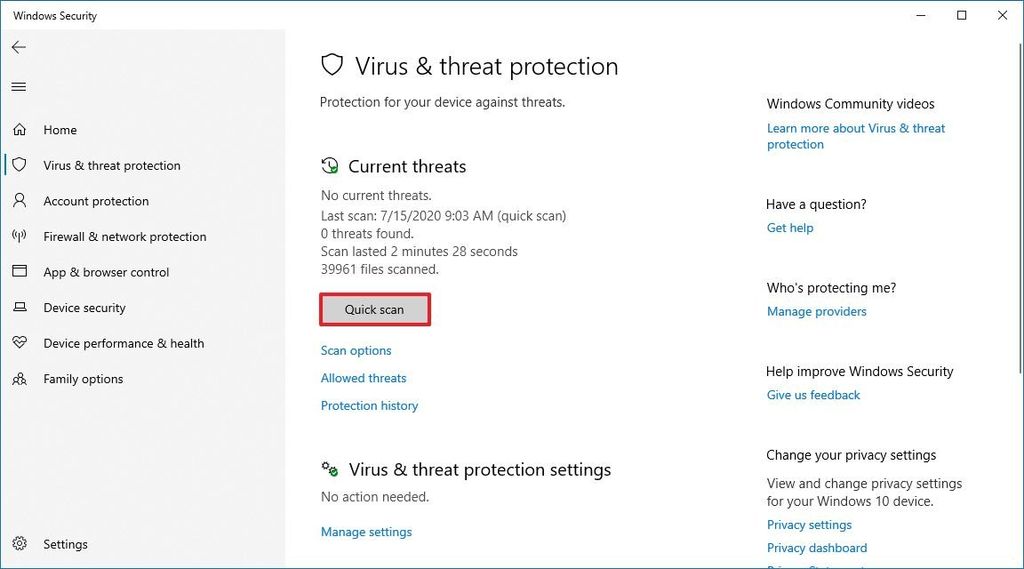The image size is (1024, 569).
Task: Click the back arrow icon
Action: 19,47
